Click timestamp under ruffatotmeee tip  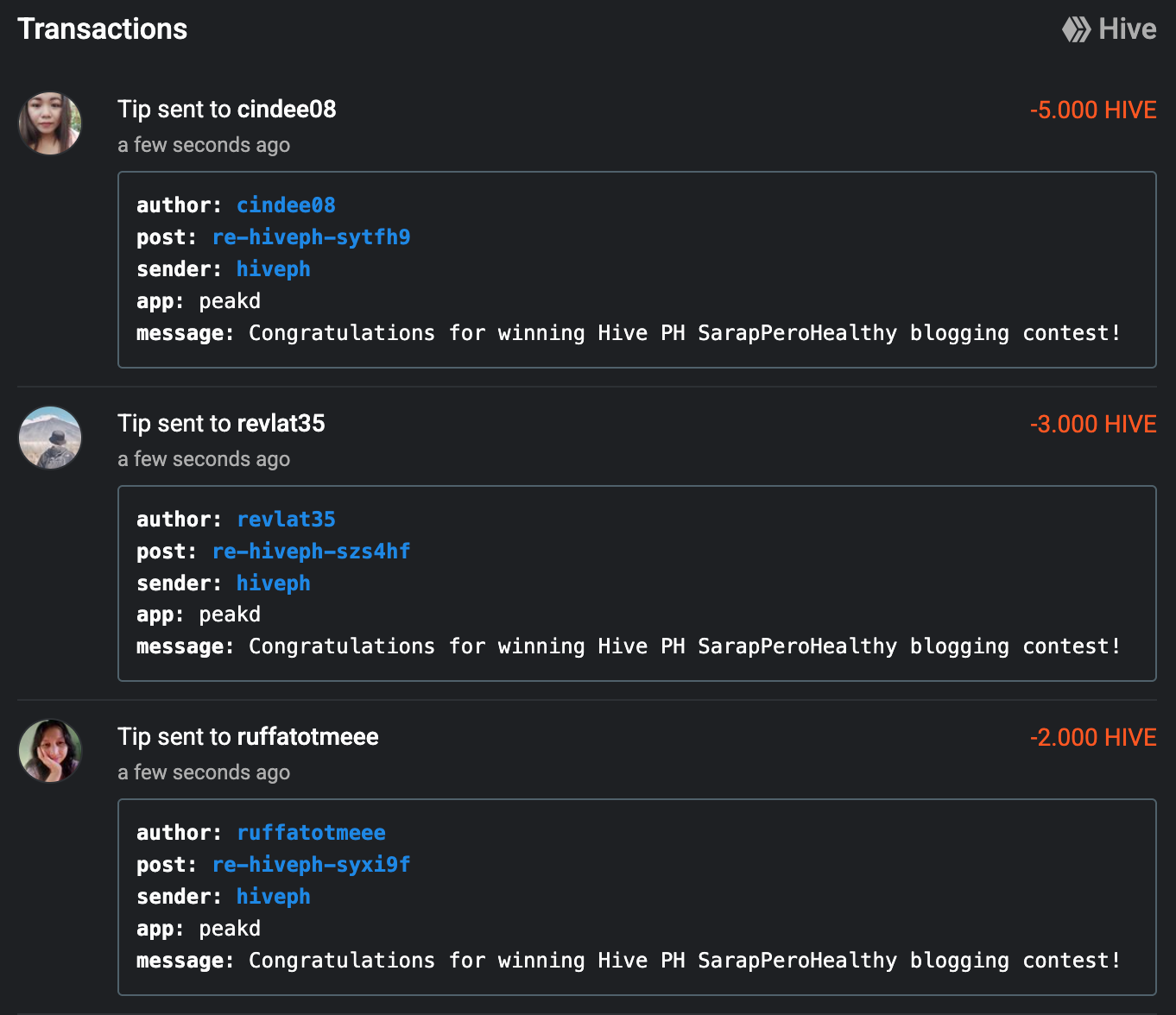[204, 772]
